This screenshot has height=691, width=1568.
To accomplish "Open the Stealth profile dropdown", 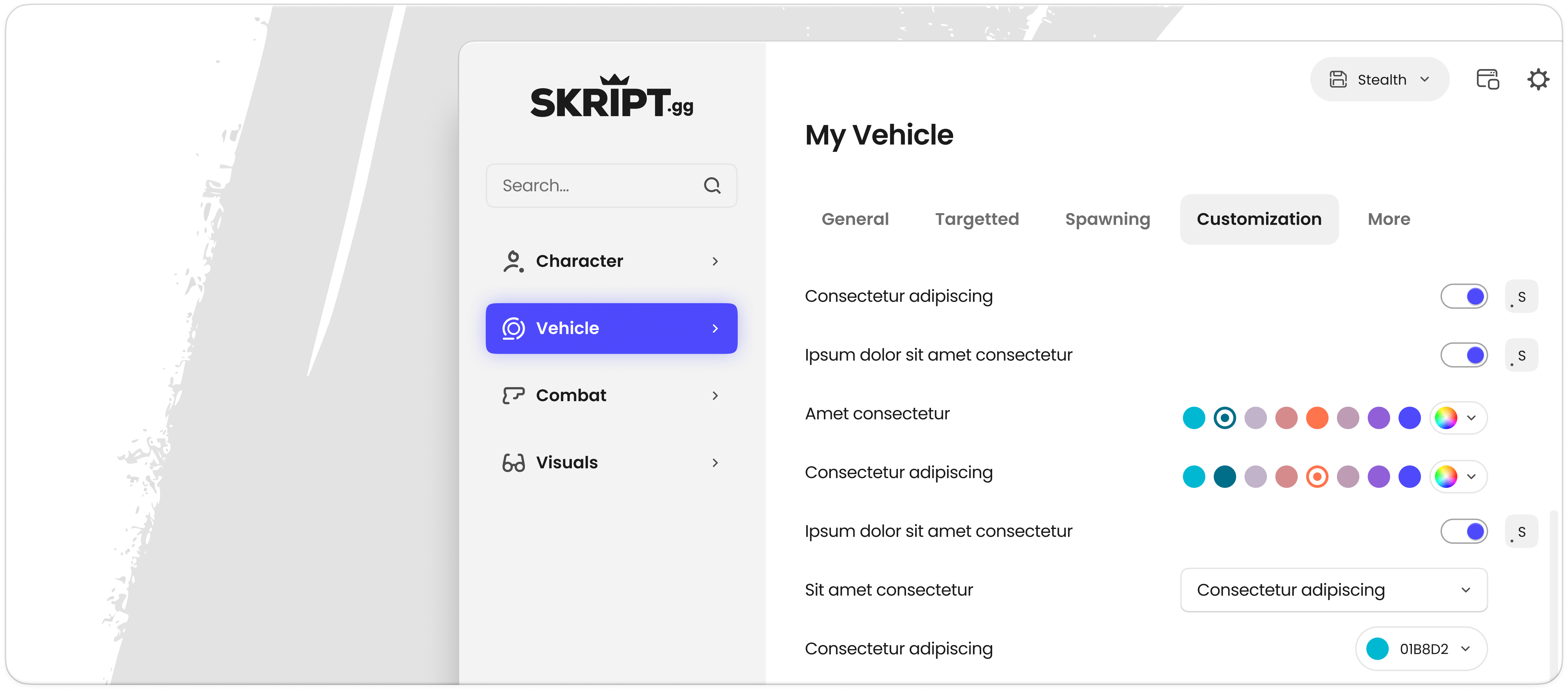I will 1379,80.
